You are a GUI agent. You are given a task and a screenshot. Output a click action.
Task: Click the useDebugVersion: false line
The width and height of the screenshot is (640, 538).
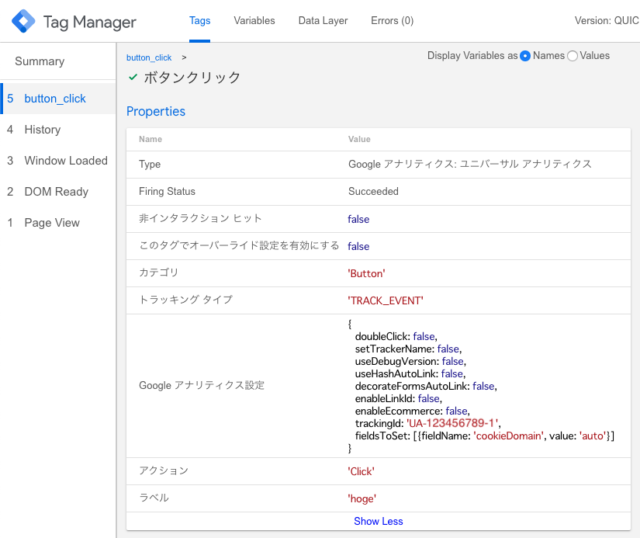click(411, 362)
